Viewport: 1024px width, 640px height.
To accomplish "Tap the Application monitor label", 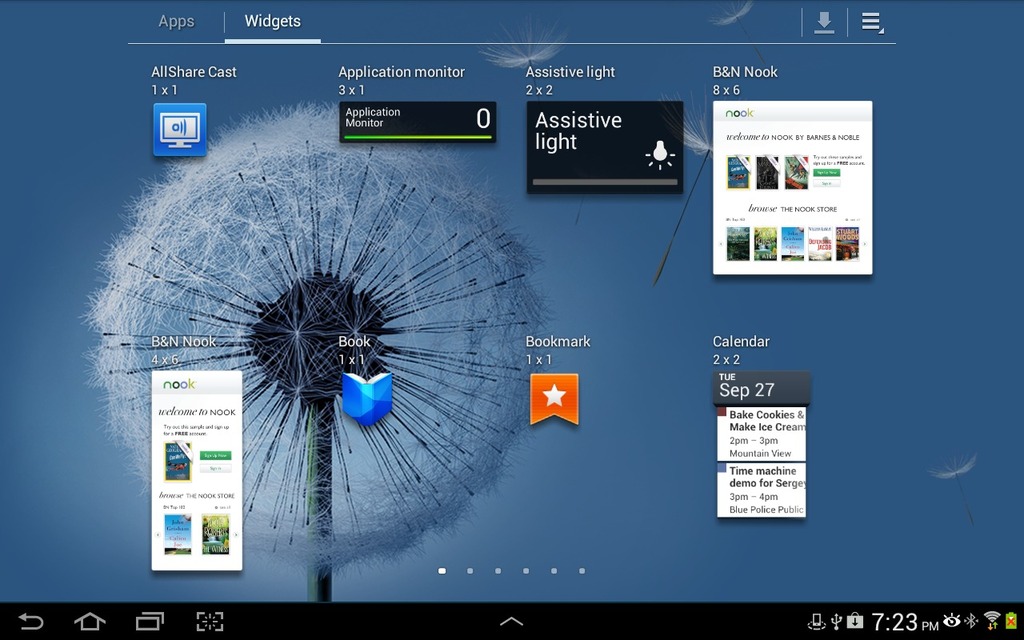I will click(402, 72).
